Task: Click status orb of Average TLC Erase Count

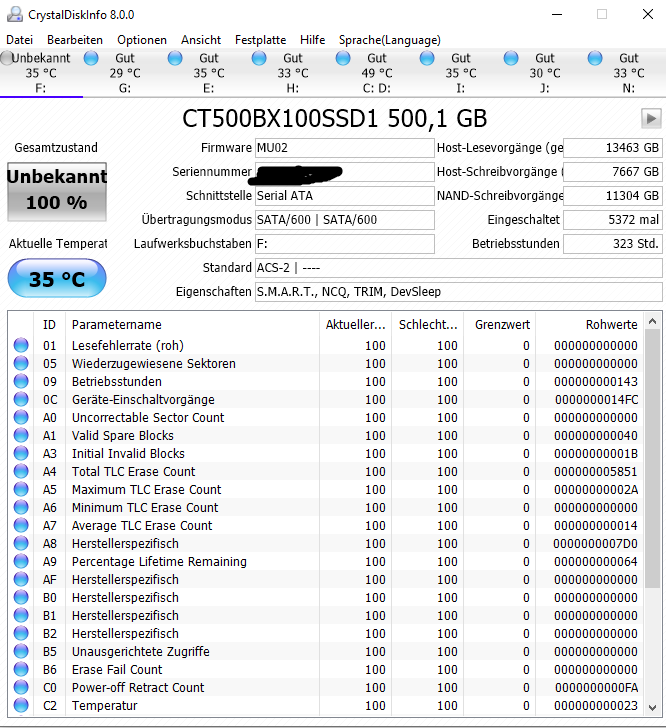Action: click(21, 525)
